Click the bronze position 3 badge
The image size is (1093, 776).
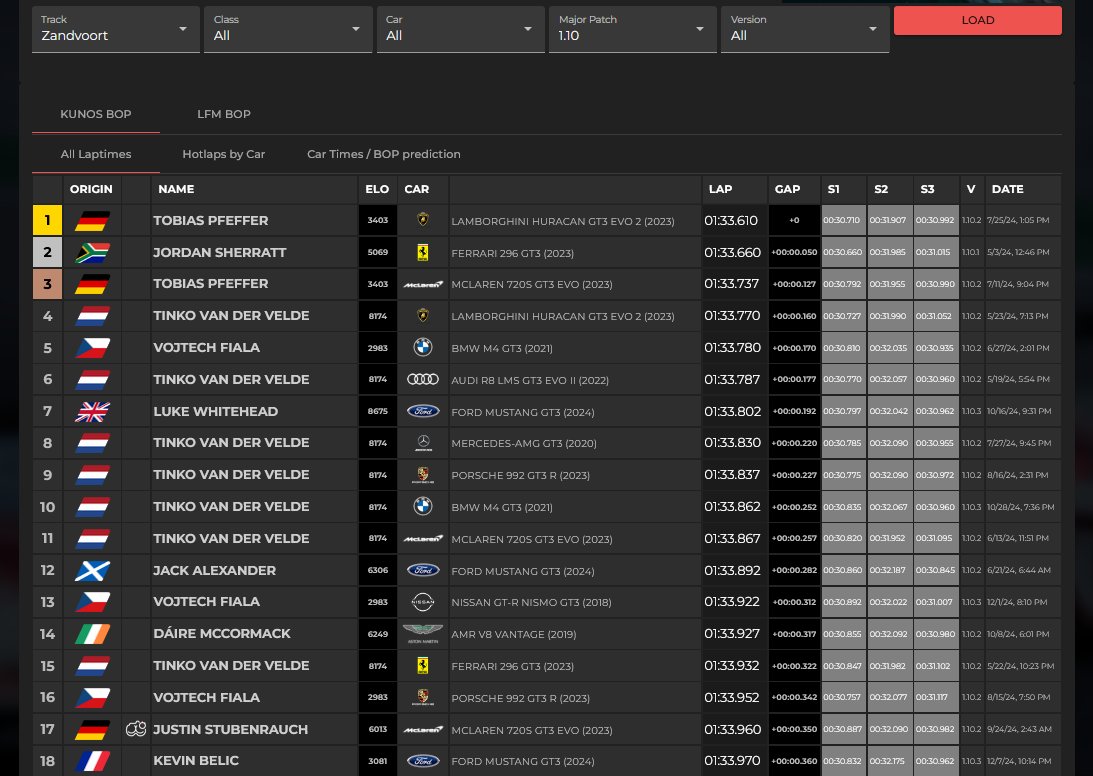[x=47, y=284]
